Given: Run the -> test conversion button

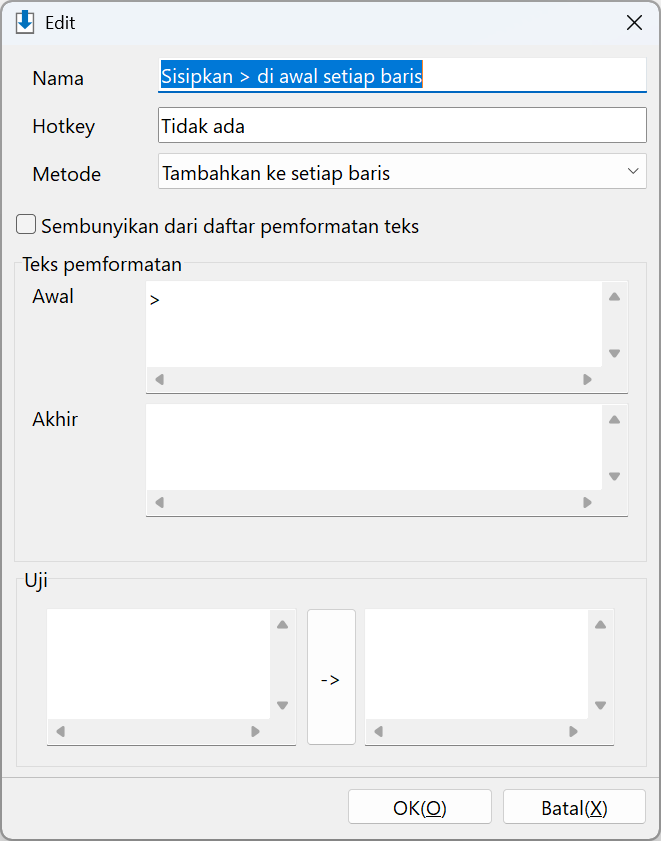Looking at the screenshot, I should click(331, 677).
